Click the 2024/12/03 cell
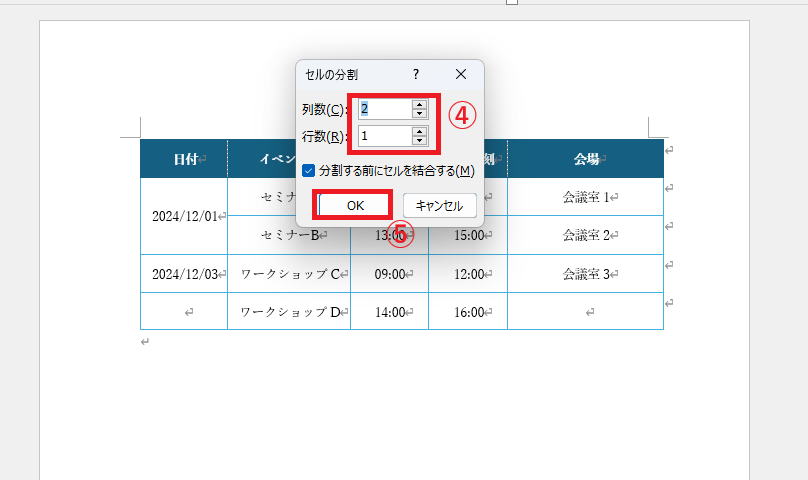 pos(184,274)
